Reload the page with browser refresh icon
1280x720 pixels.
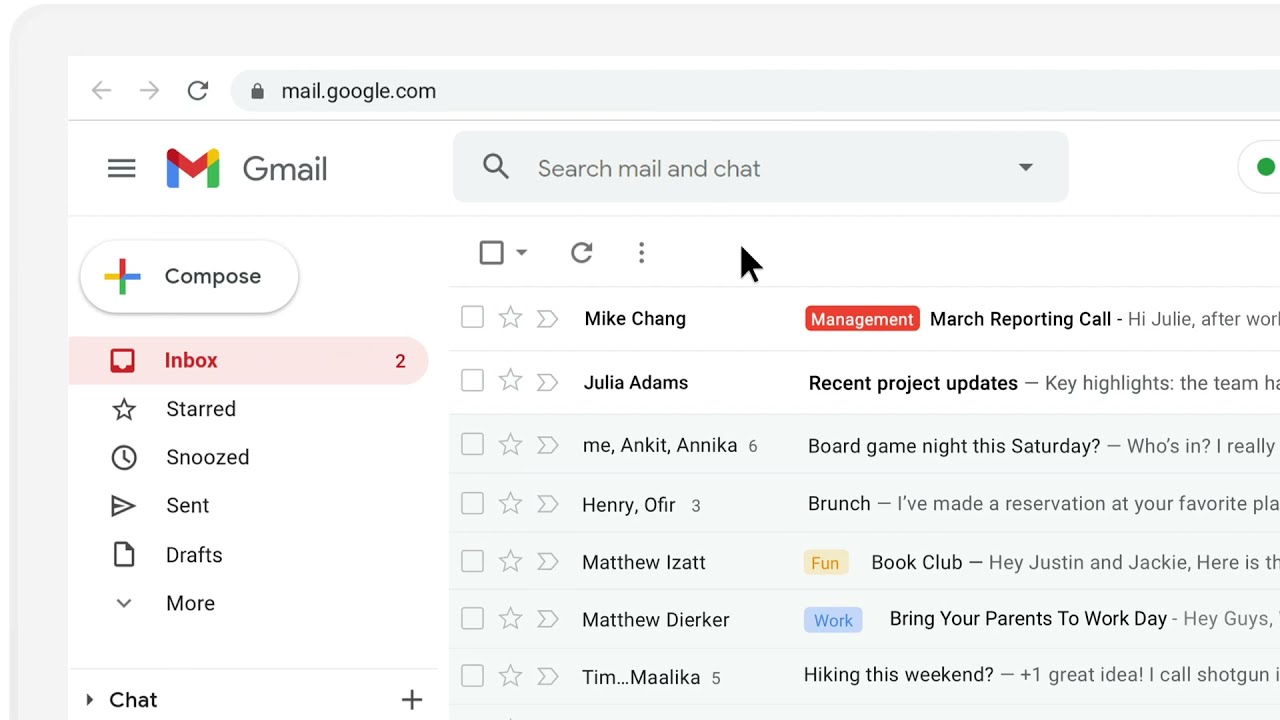click(x=198, y=91)
